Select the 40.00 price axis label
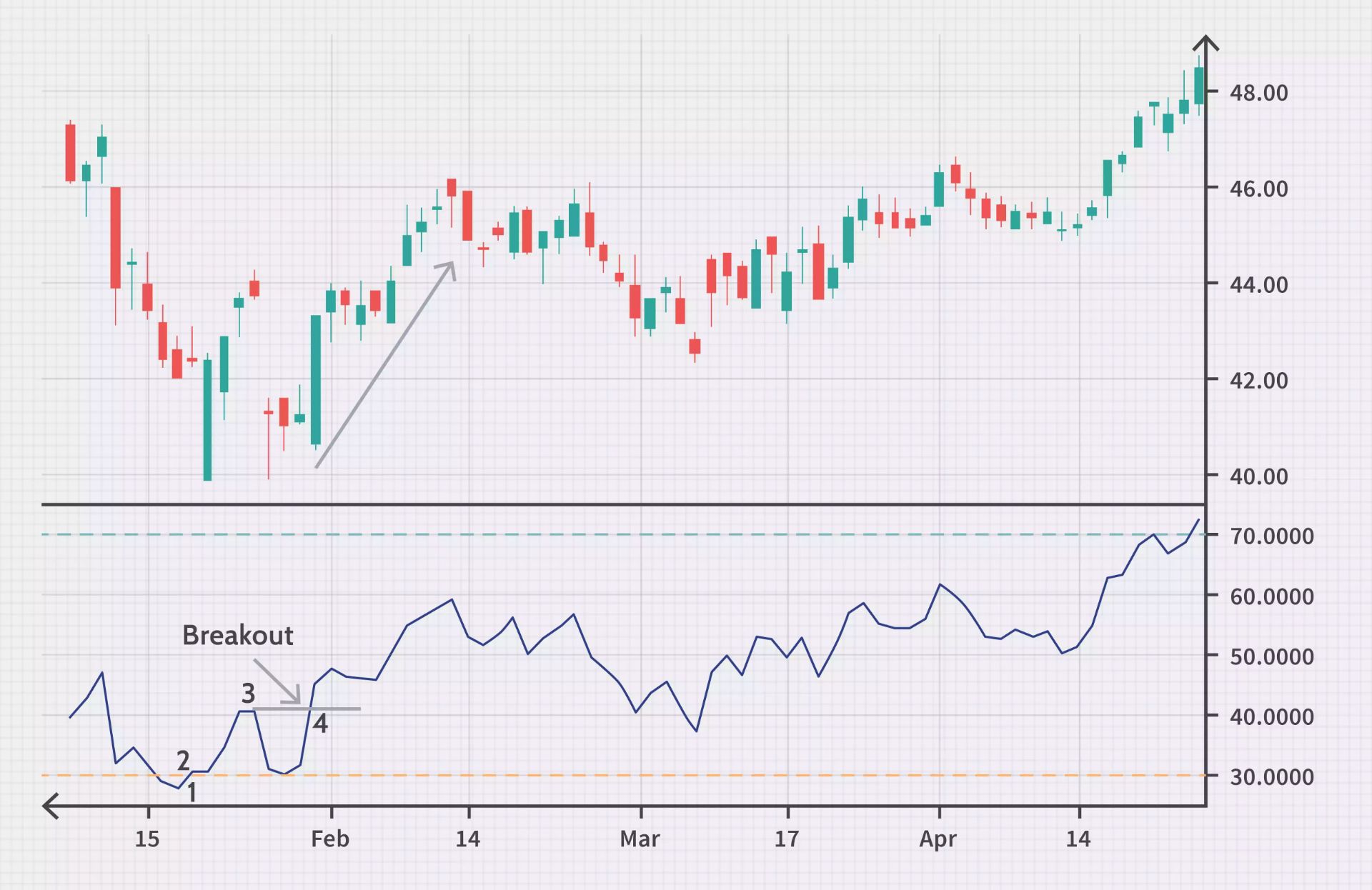Viewport: 1372px width, 890px height. pos(1258,476)
